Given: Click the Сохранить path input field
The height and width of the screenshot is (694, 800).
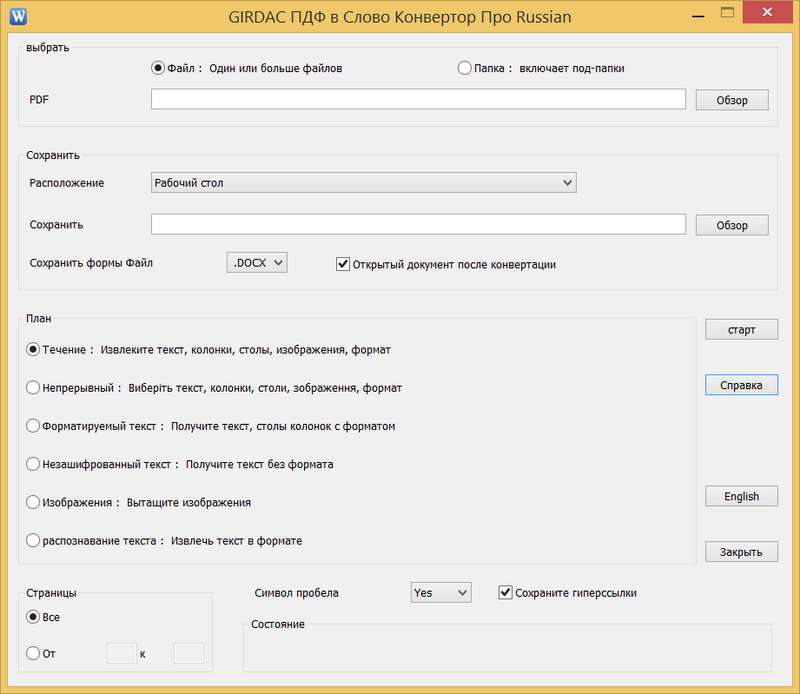Looking at the screenshot, I should (x=418, y=225).
